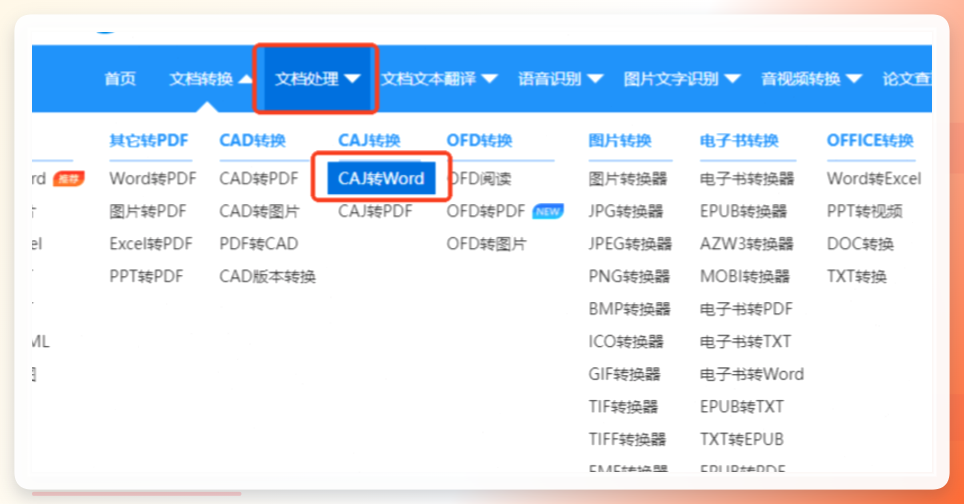
Task: Choose 电子书转PDF
Action: coord(746,309)
